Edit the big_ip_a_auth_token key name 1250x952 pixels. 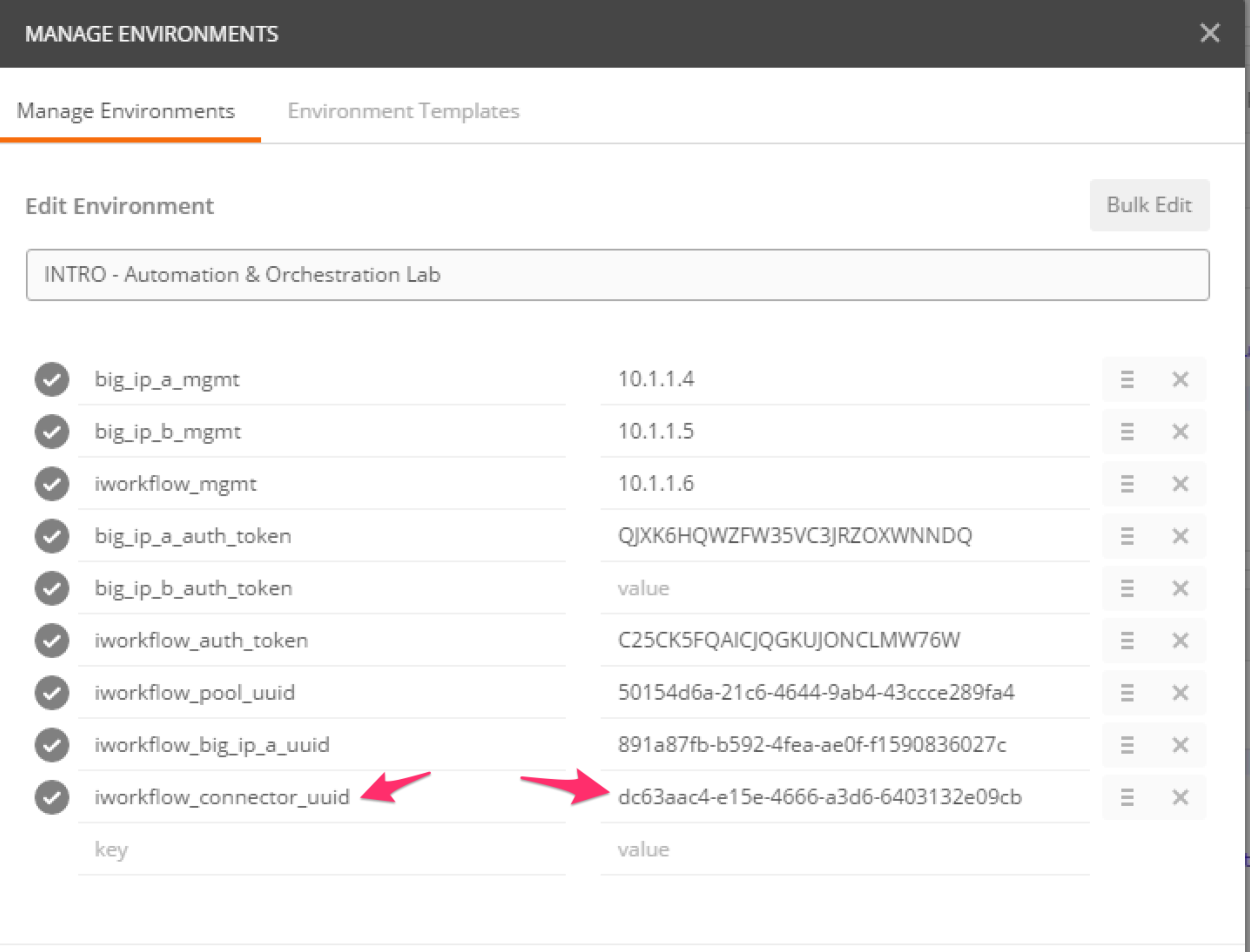tap(322, 536)
